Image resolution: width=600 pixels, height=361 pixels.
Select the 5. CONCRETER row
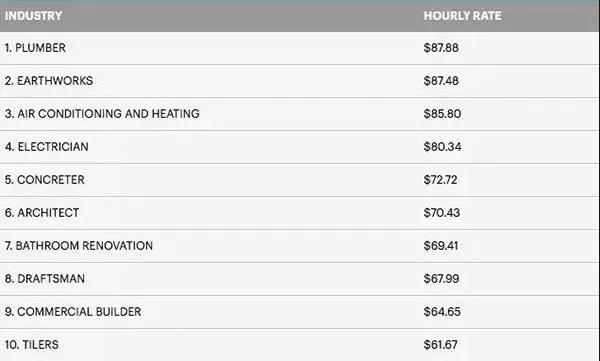click(x=300, y=180)
